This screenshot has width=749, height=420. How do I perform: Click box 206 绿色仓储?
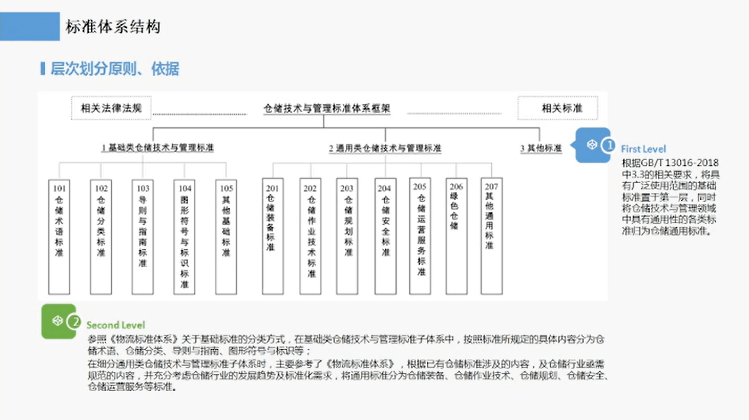pyautogui.click(x=457, y=236)
